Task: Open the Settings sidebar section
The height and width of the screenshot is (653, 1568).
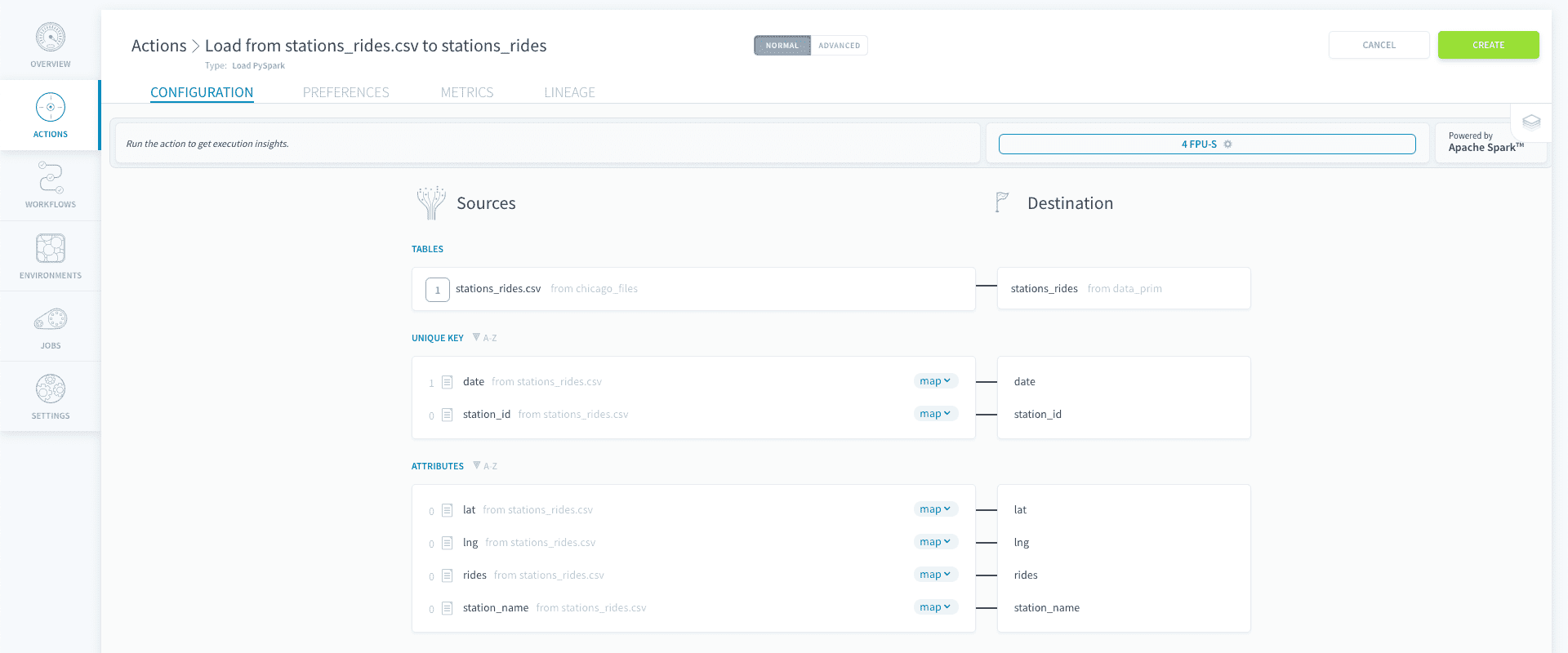Action: pos(51,397)
